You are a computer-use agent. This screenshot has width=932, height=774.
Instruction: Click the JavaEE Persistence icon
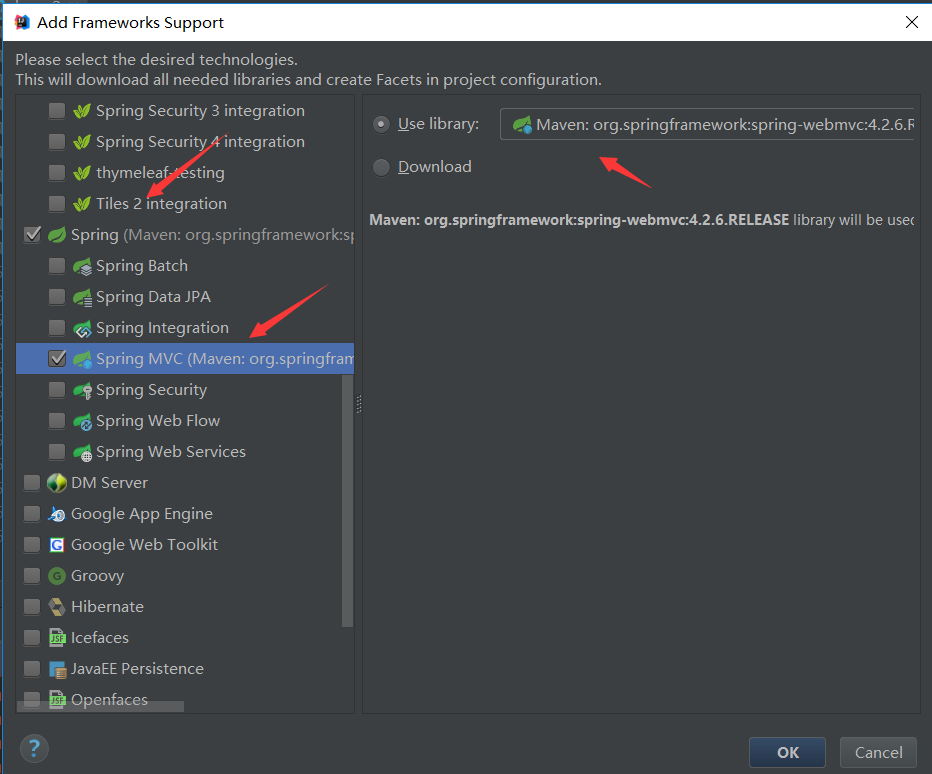(x=58, y=669)
